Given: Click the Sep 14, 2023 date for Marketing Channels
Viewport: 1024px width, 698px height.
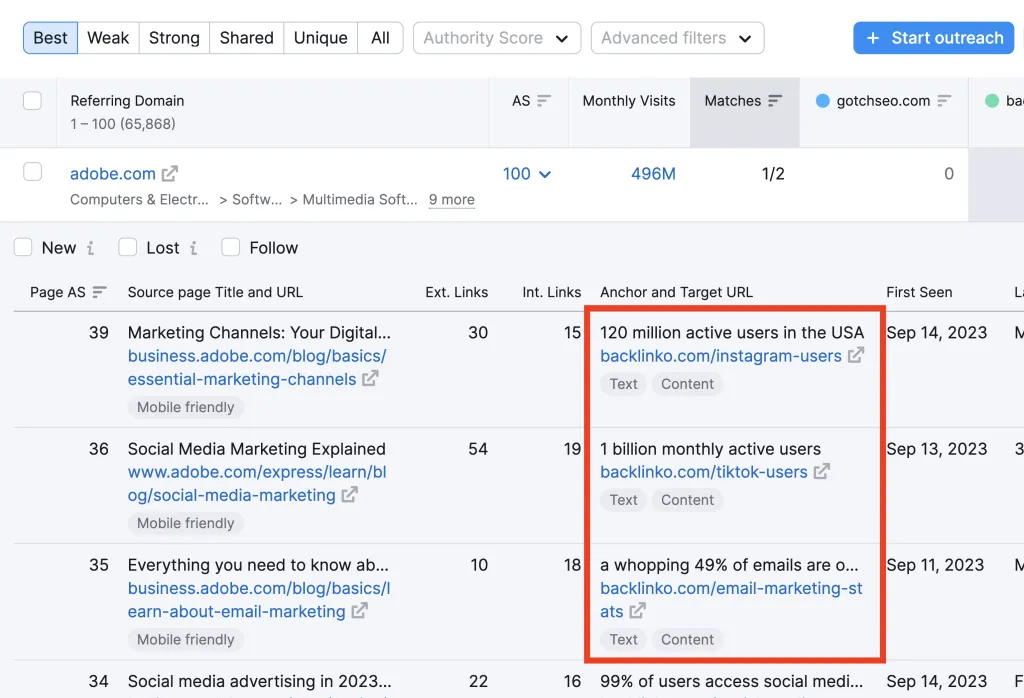Looking at the screenshot, I should pos(936,332).
